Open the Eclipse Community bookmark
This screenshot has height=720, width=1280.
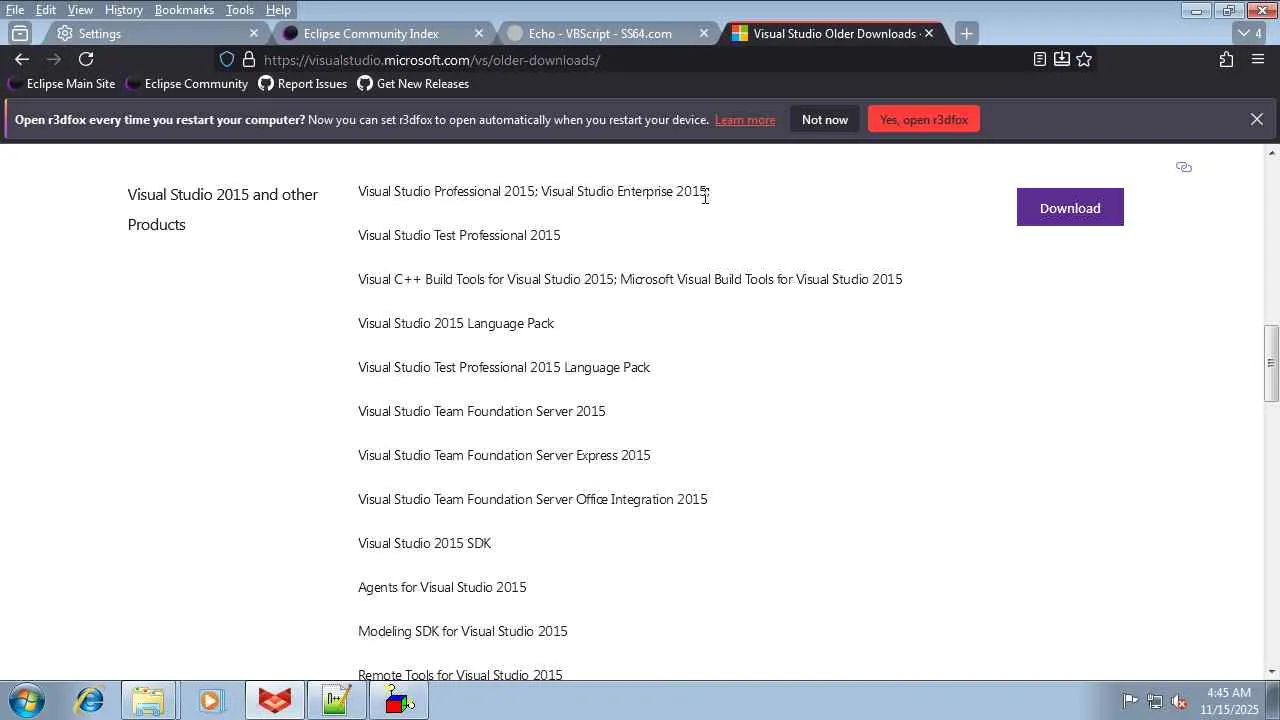click(x=186, y=84)
